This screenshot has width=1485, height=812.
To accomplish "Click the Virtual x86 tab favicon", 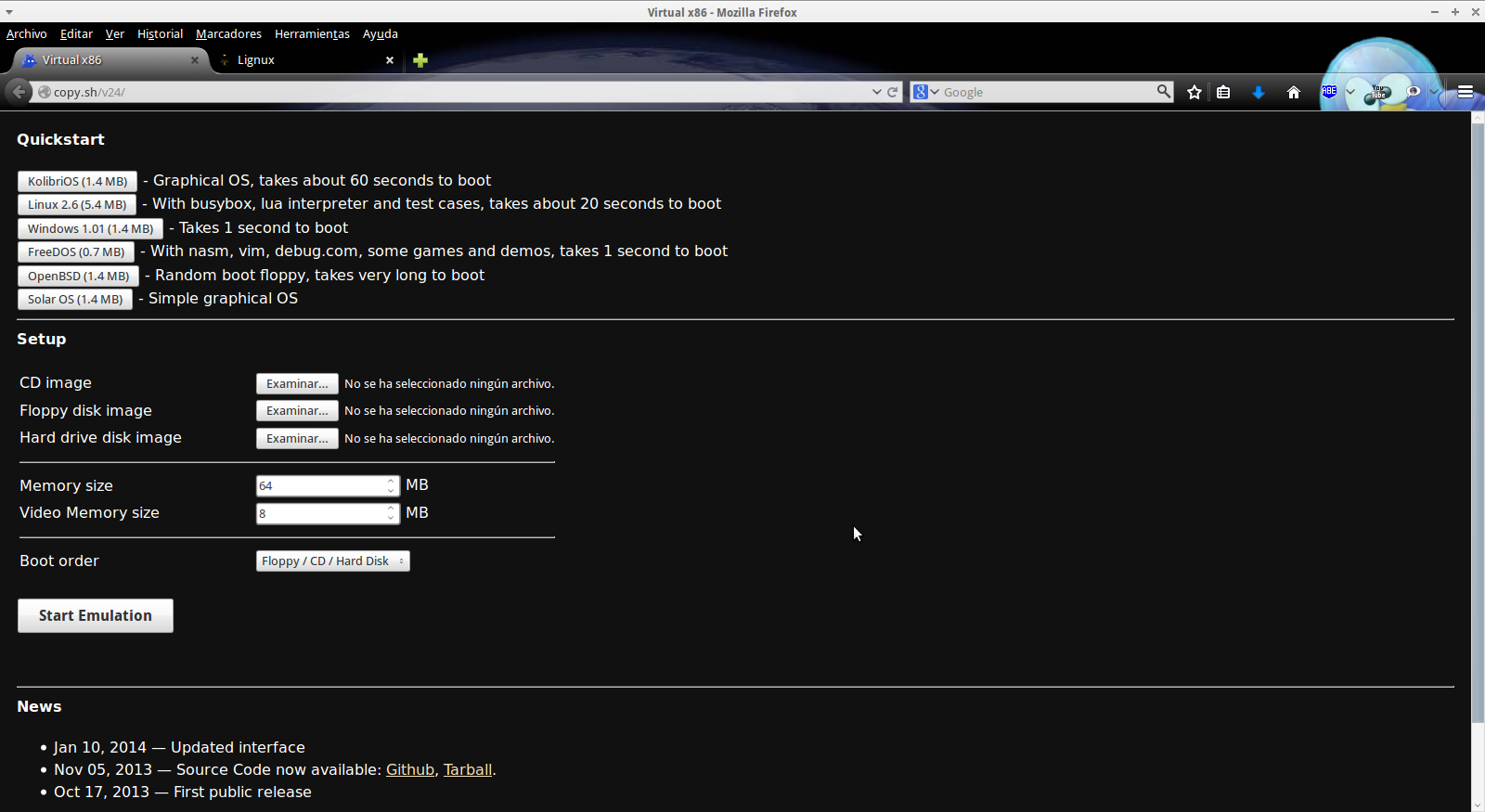I will [29, 60].
